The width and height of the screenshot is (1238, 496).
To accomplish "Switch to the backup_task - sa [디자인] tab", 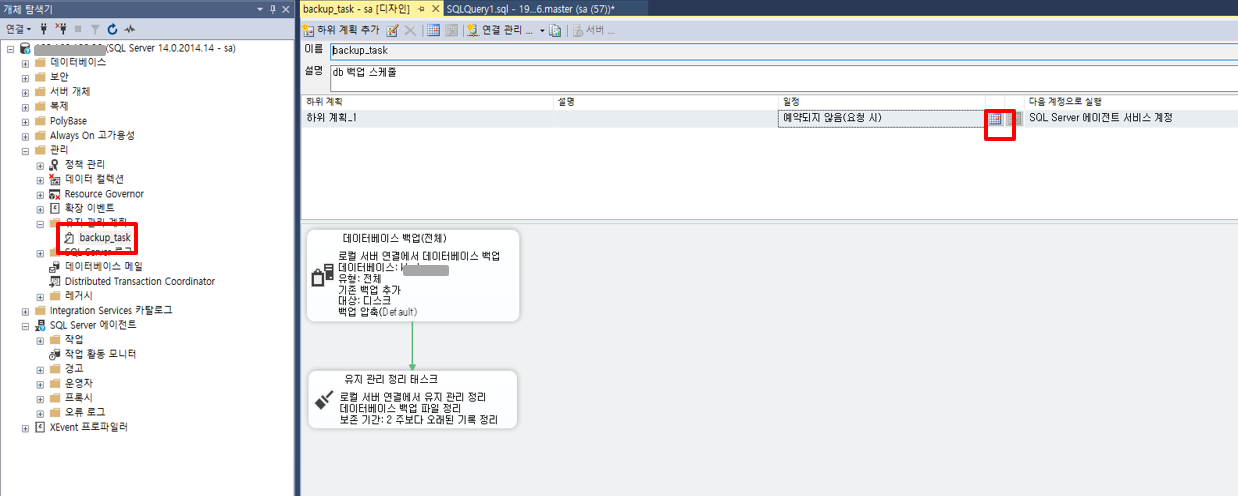I will (x=356, y=8).
